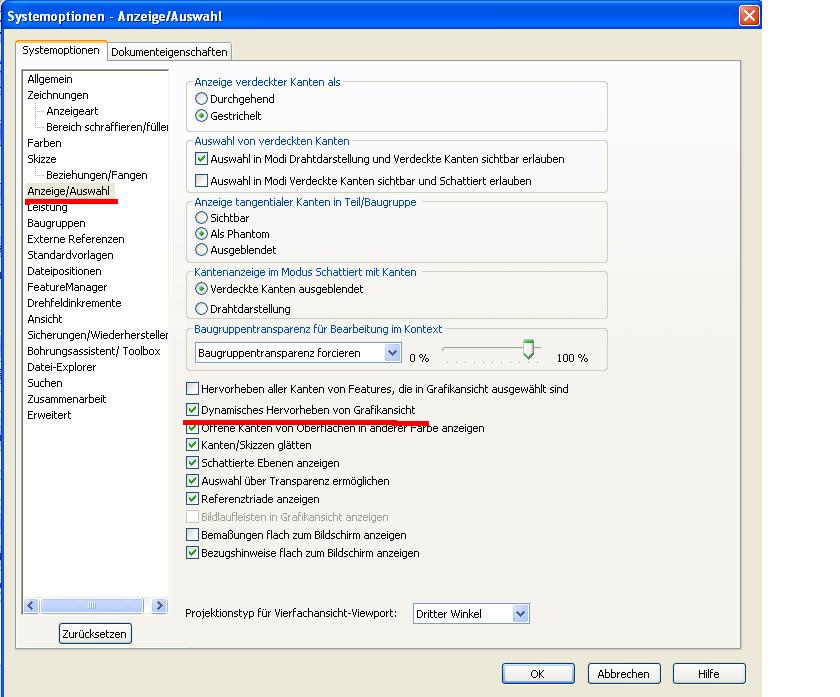840x697 pixels.
Task: Select the Erweitert category
Action: tap(49, 415)
